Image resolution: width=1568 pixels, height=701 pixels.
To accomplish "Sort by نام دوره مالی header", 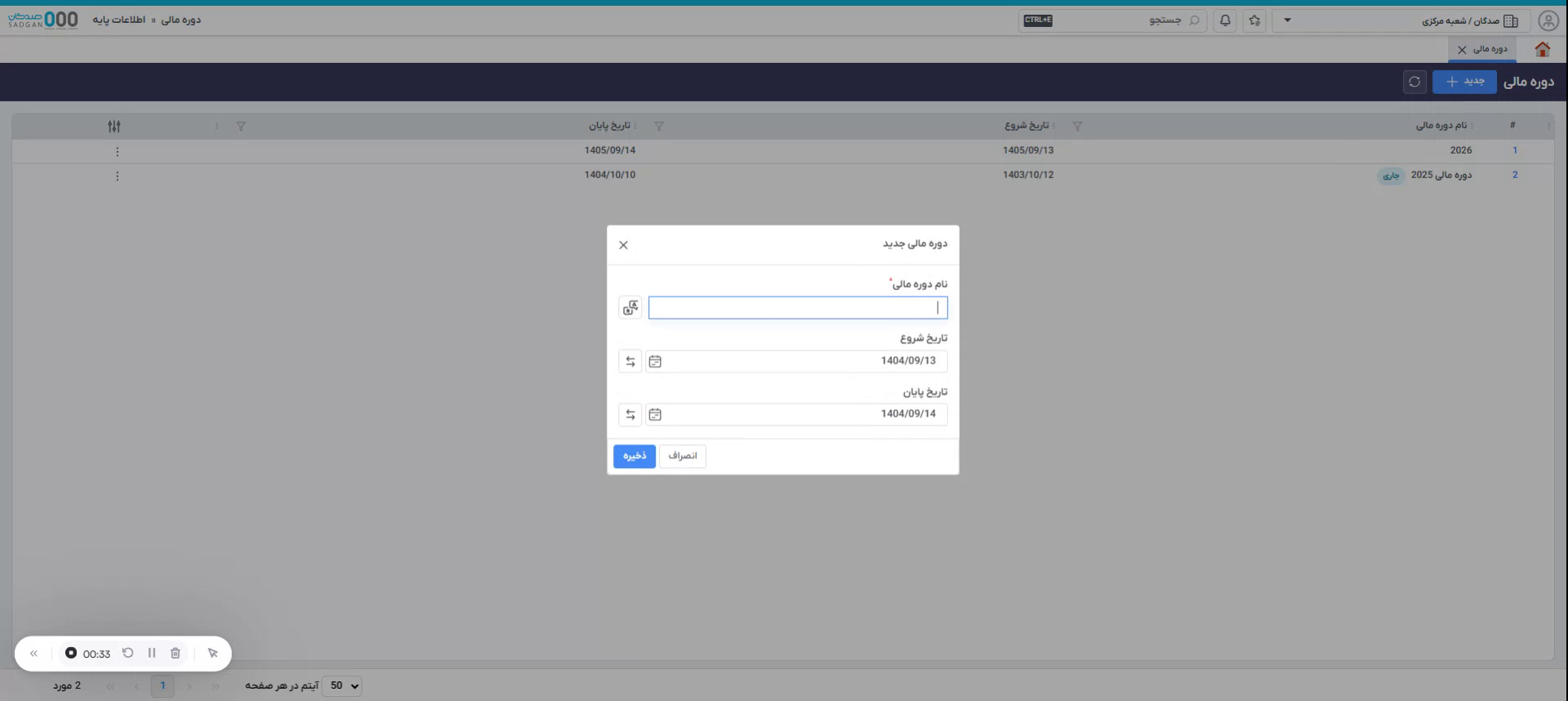I will tap(1441, 126).
